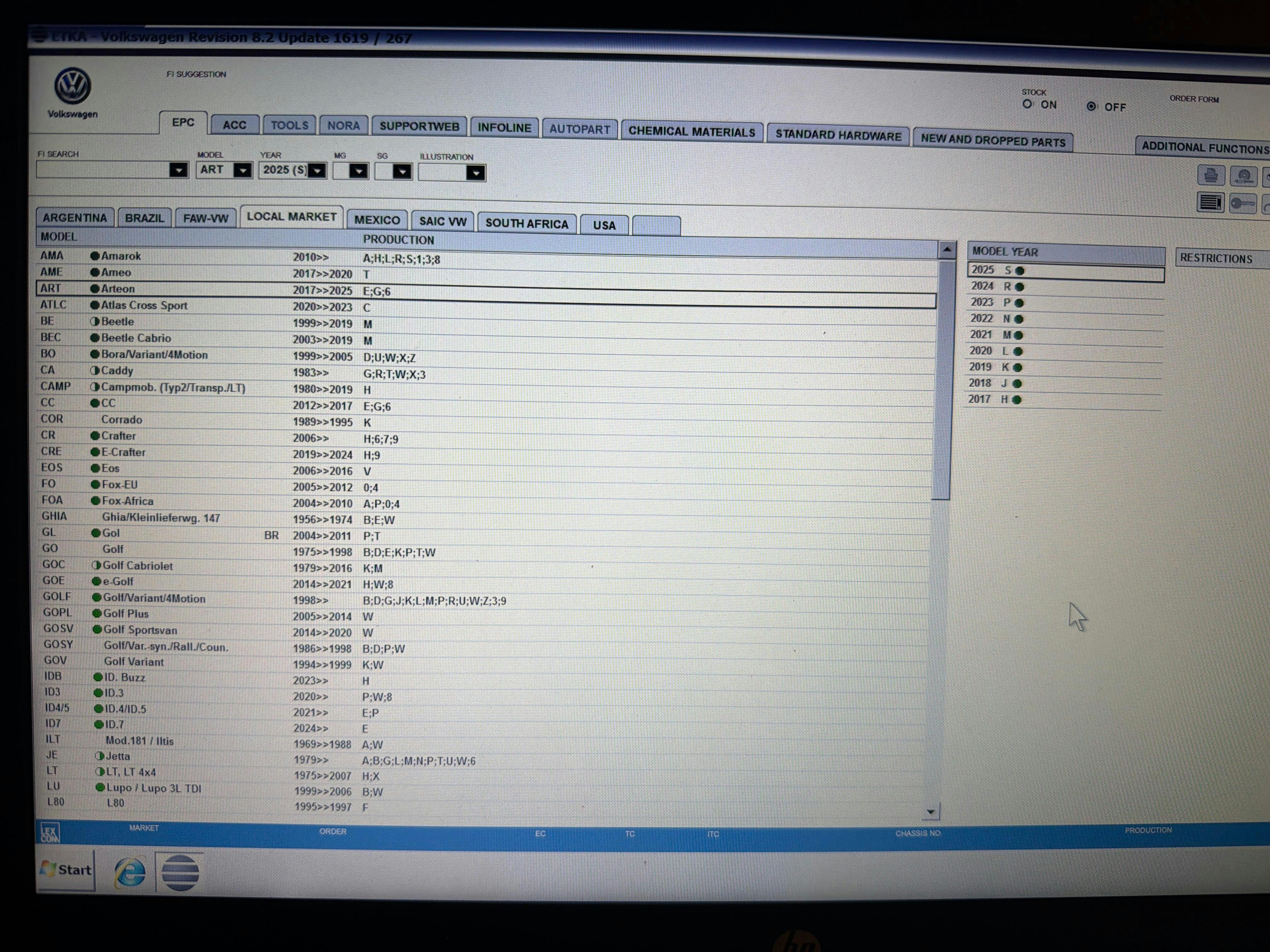Open the CHEMICAL MATERIALS tab
This screenshot has height=952, width=1270.
(x=691, y=131)
